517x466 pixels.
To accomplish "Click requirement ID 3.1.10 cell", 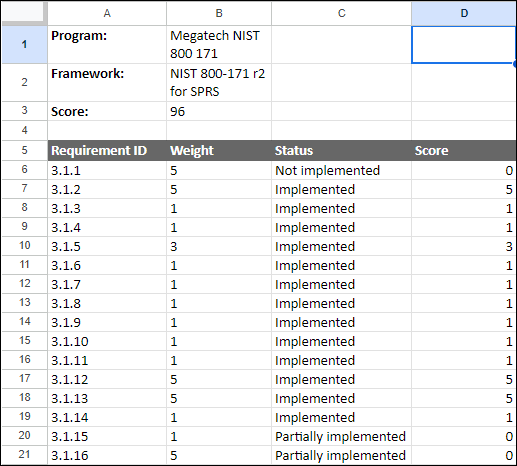I will (x=107, y=341).
